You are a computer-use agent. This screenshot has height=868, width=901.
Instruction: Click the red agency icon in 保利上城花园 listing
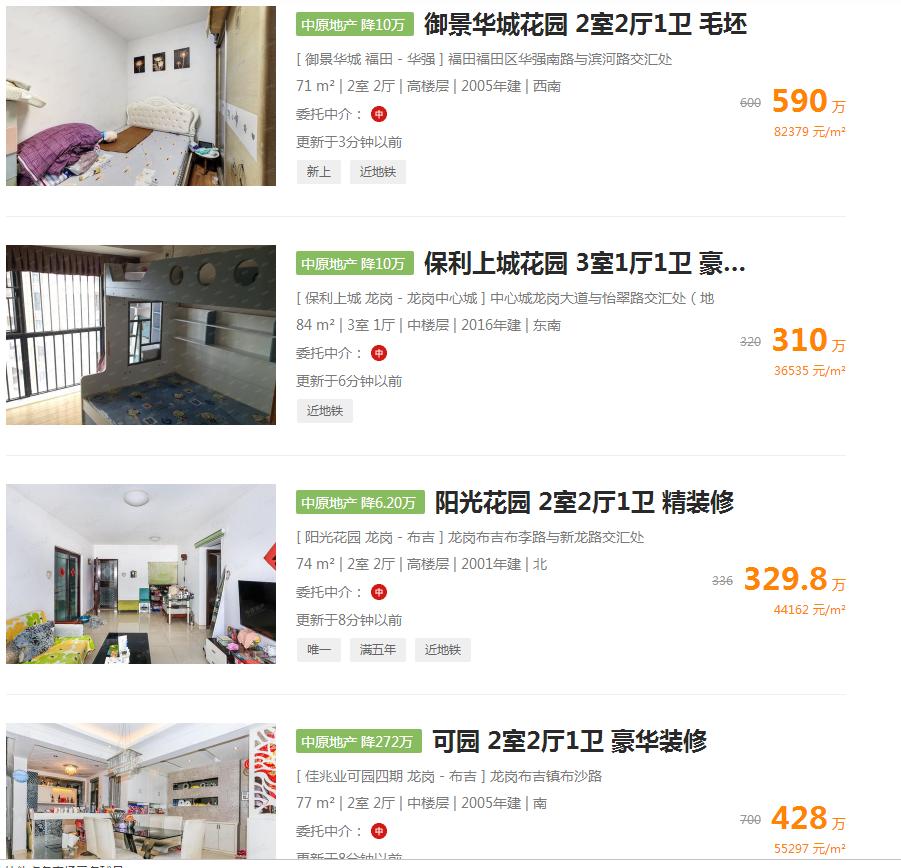(379, 353)
